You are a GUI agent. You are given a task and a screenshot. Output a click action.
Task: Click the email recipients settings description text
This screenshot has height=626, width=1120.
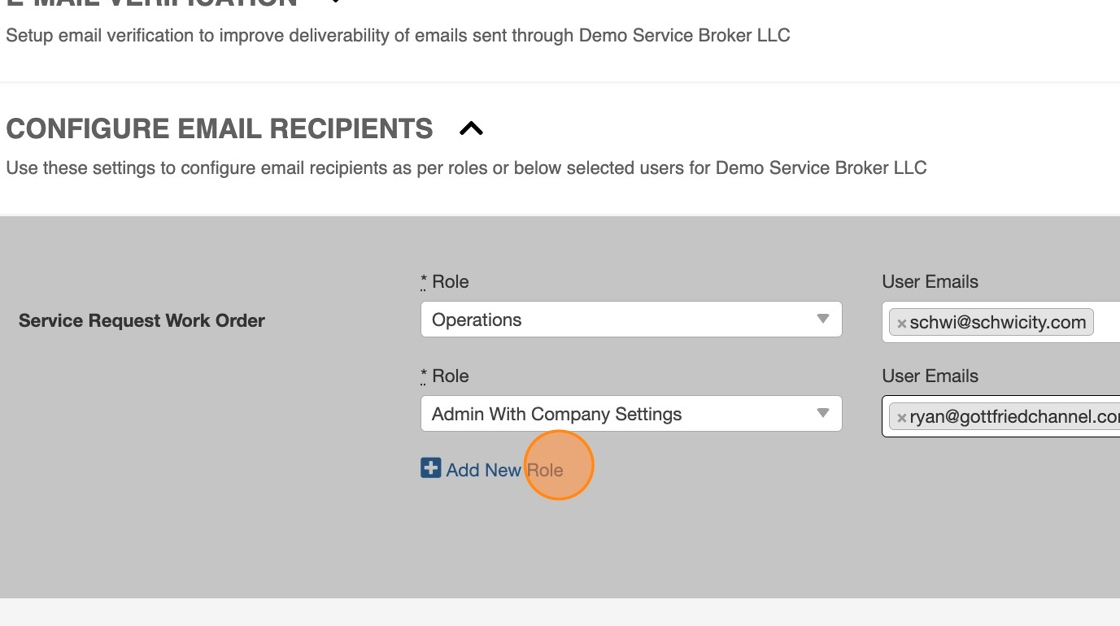(466, 168)
